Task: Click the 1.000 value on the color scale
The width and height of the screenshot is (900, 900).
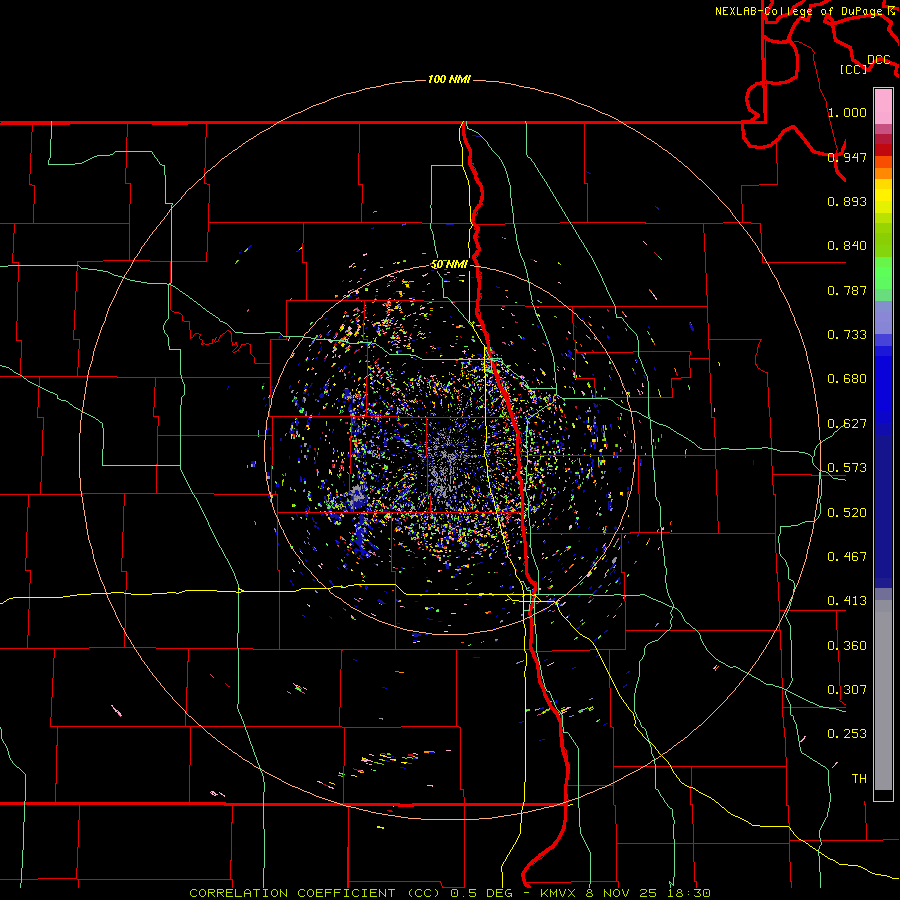Action: click(847, 112)
